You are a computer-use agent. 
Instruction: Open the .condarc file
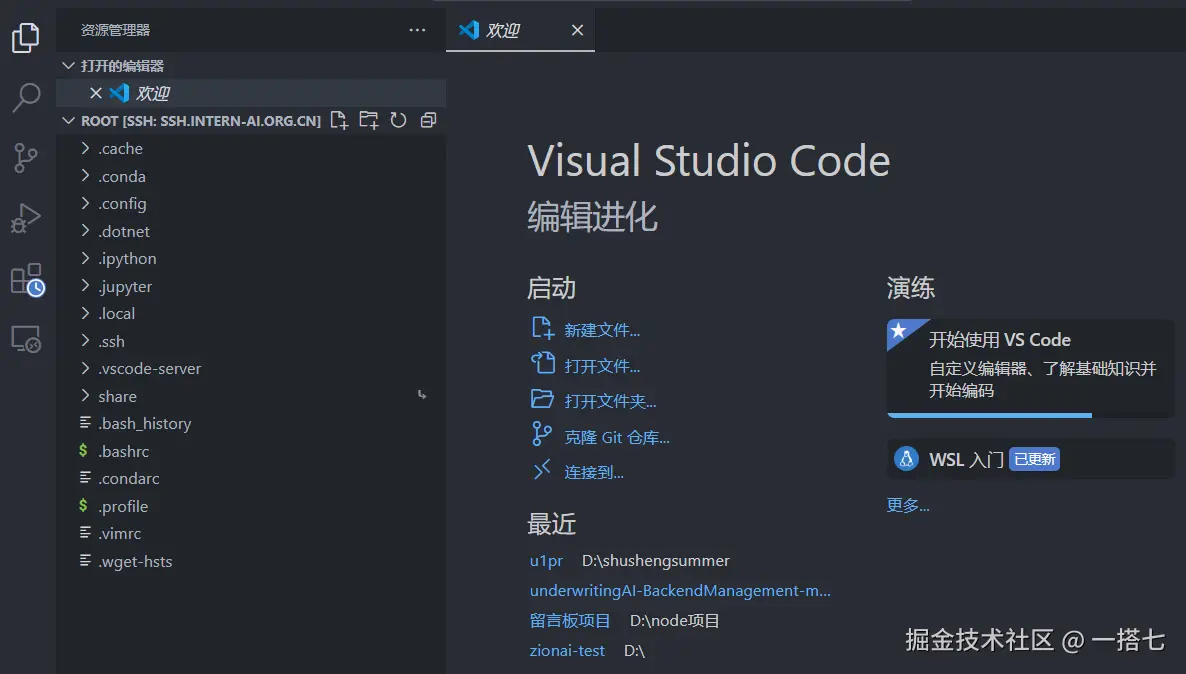click(251, 478)
